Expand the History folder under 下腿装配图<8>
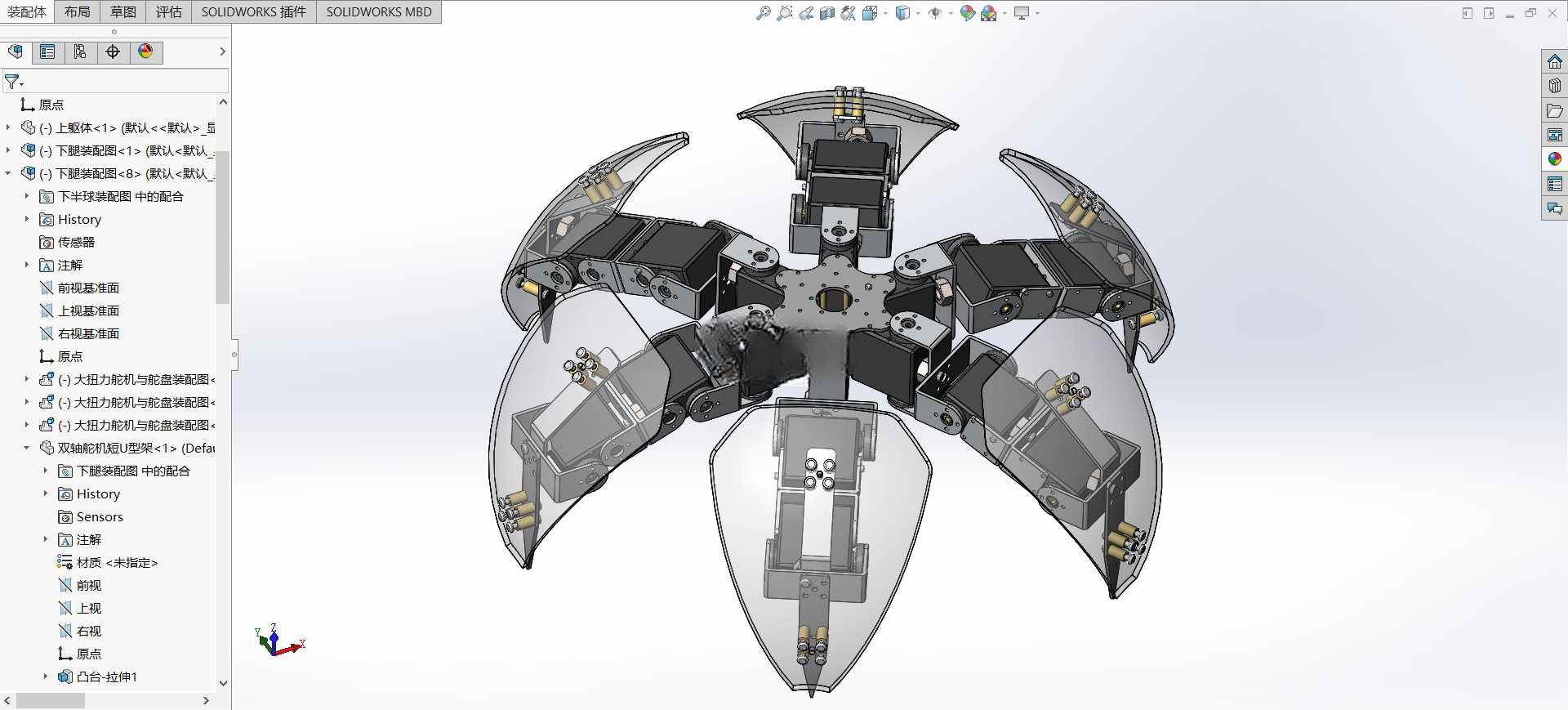Screen dimensions: 1568x710 [x=27, y=219]
